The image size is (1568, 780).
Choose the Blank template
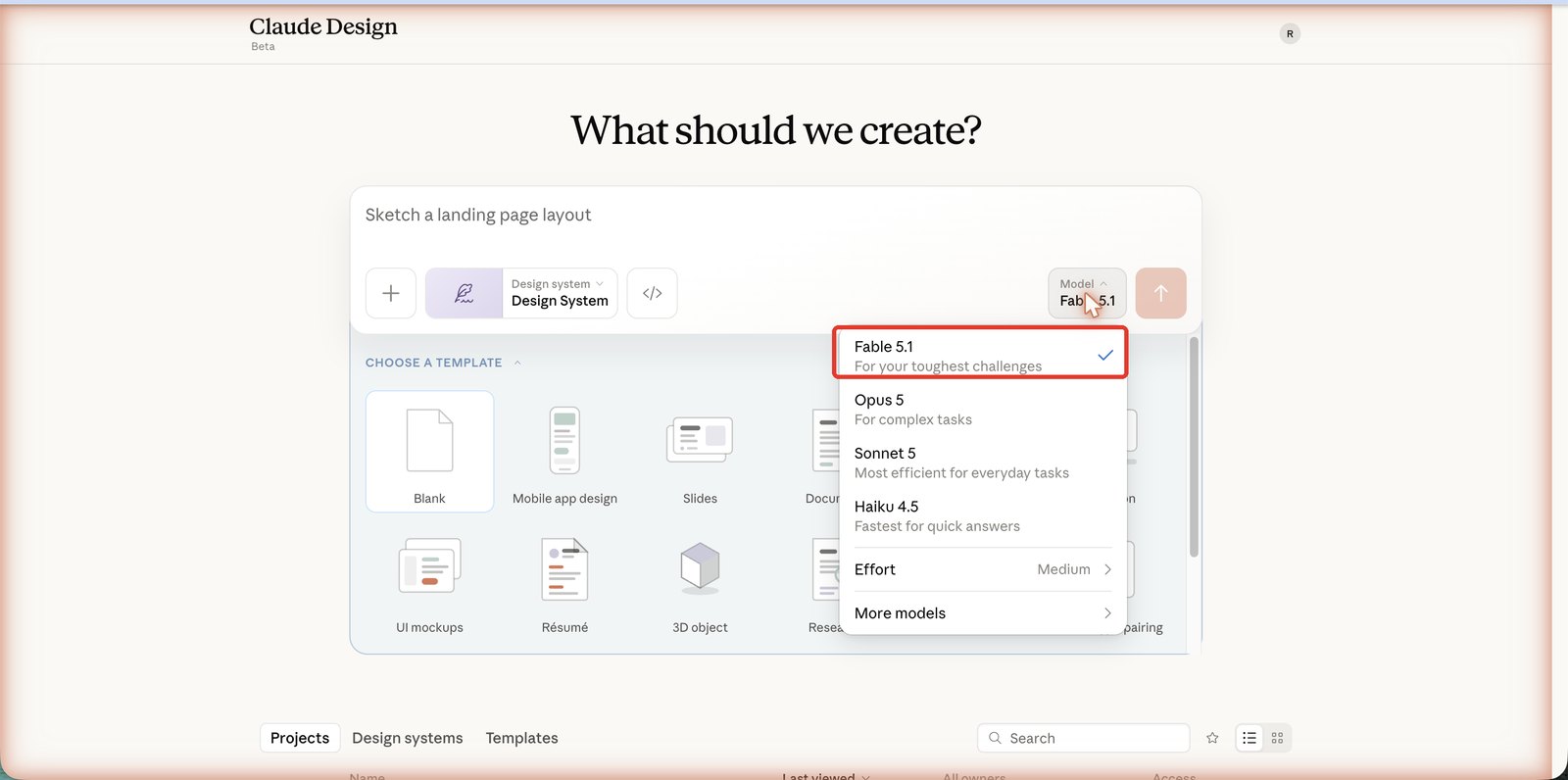click(429, 452)
